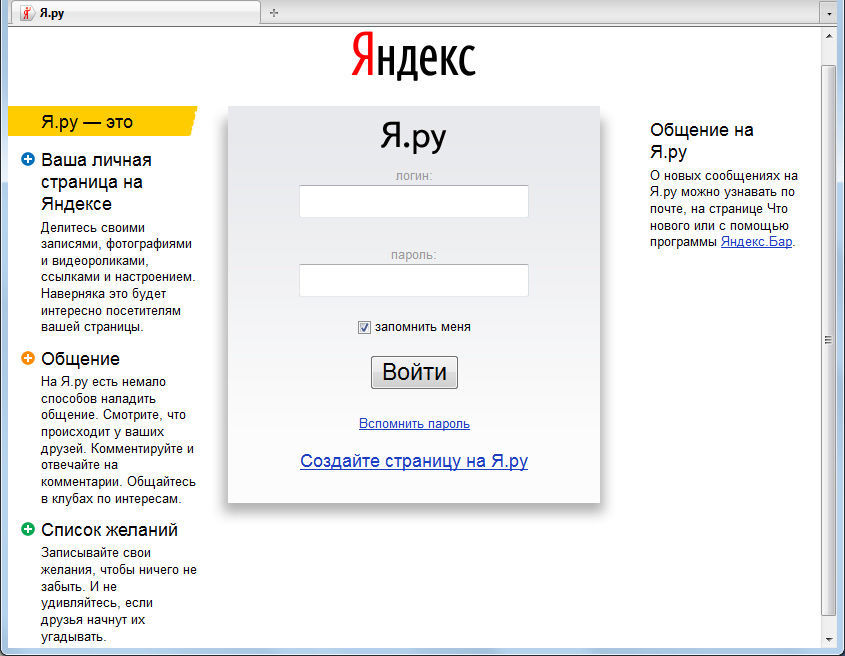Uncheck the "запомнить меня" checkbox
Image resolution: width=845 pixels, height=656 pixels.
coord(362,326)
